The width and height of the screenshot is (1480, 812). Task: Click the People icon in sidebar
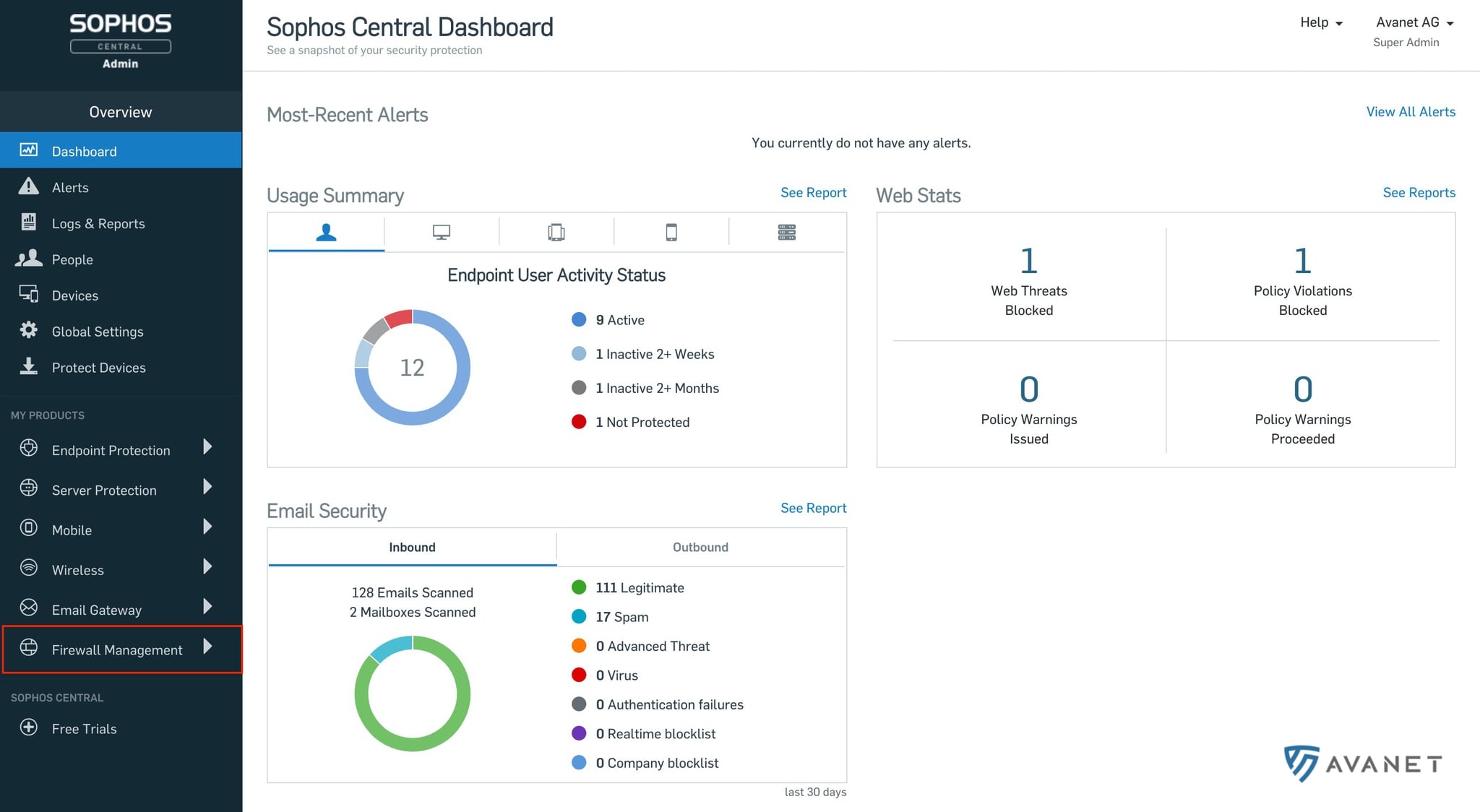(x=29, y=258)
